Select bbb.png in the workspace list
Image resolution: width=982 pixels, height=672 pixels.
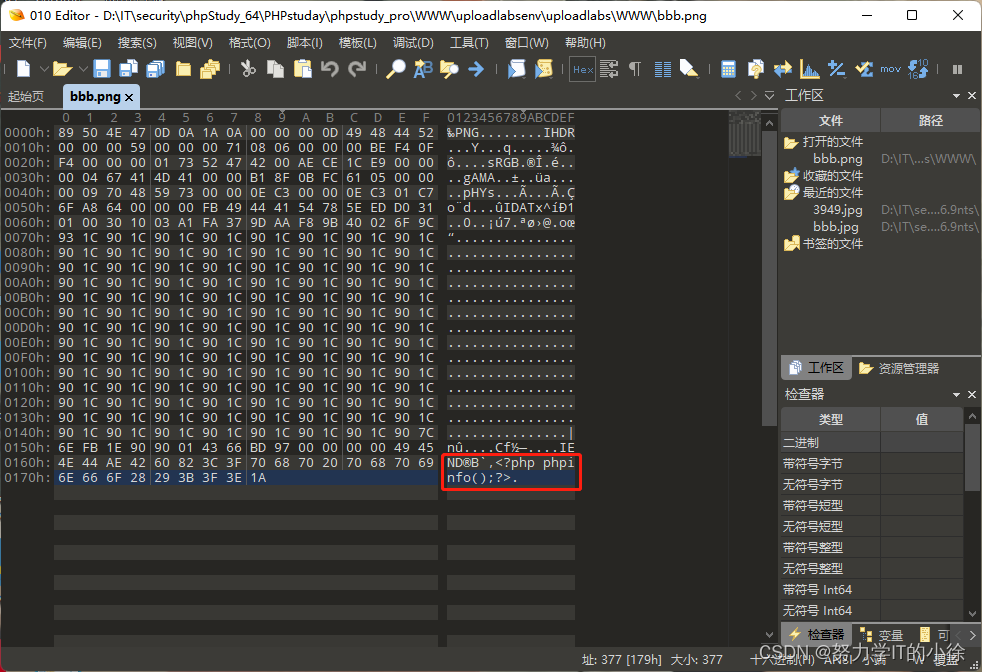tap(837, 158)
